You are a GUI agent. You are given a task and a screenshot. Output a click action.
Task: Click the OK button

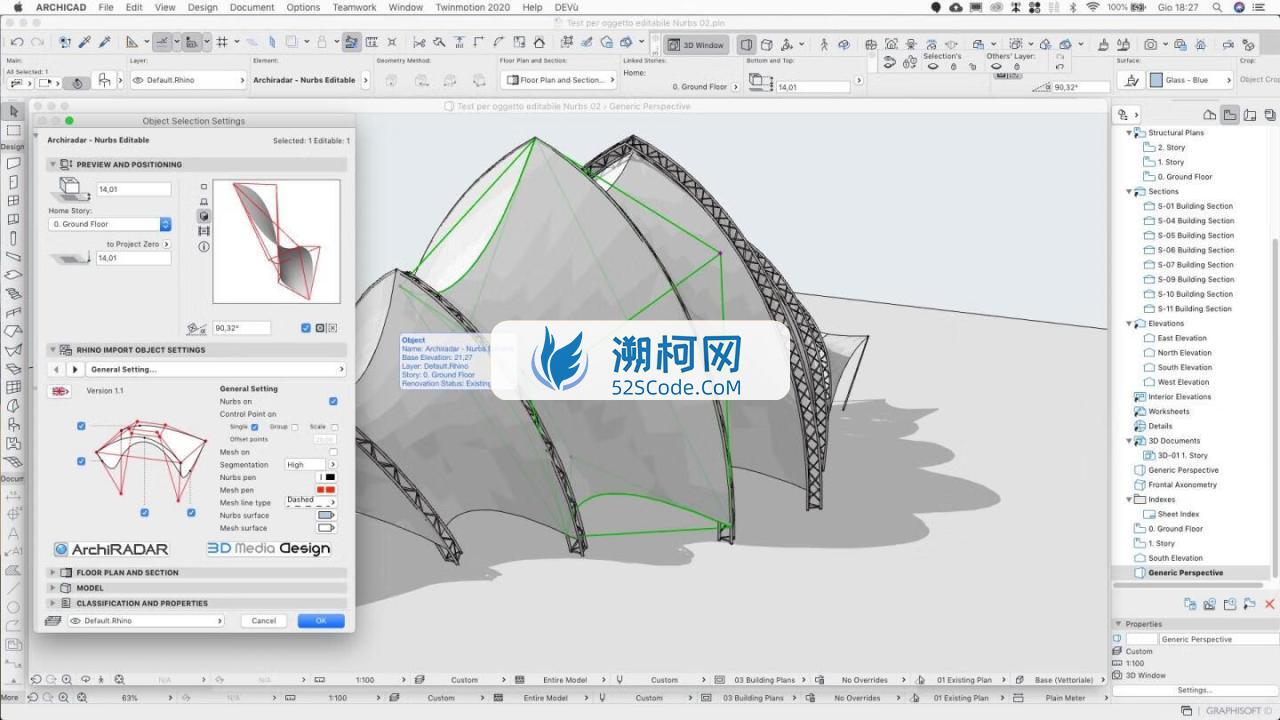(321, 621)
